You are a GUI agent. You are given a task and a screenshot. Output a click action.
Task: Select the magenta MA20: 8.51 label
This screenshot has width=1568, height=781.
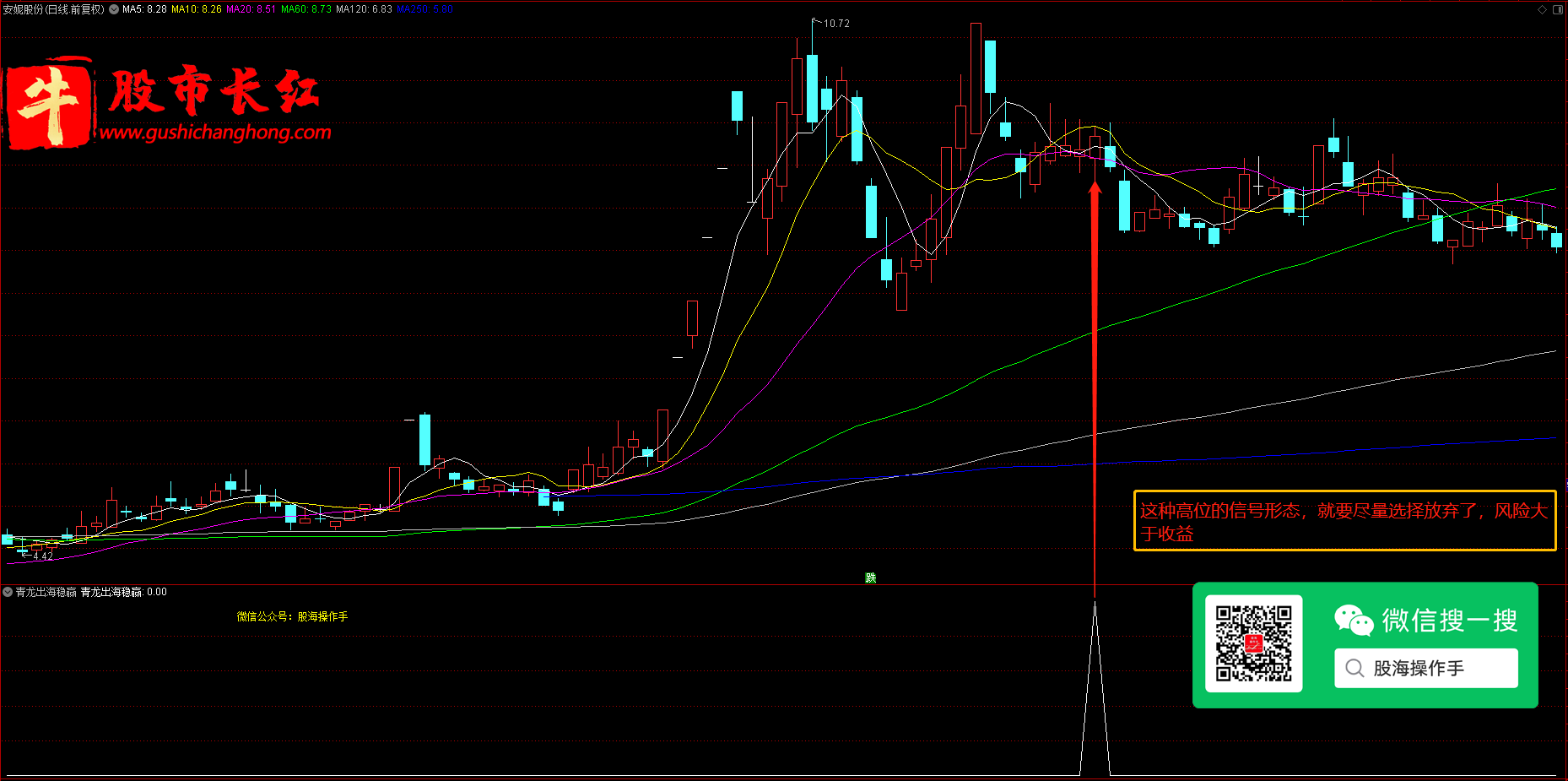(251, 9)
